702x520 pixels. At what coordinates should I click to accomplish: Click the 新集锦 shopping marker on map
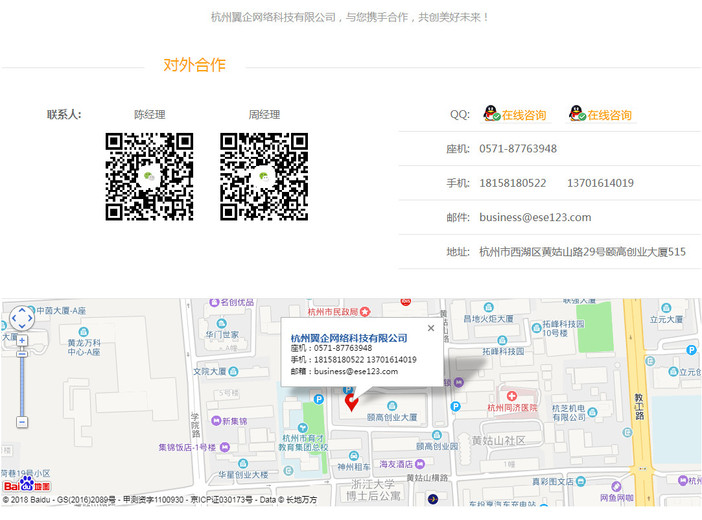pos(214,421)
